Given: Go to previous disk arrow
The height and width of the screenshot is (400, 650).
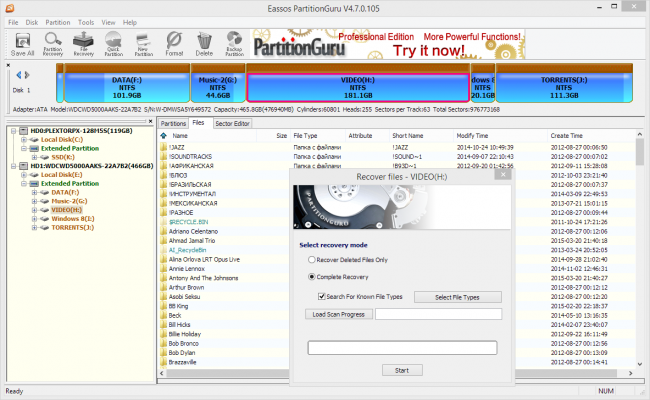Looking at the screenshot, I should click(x=18, y=75).
